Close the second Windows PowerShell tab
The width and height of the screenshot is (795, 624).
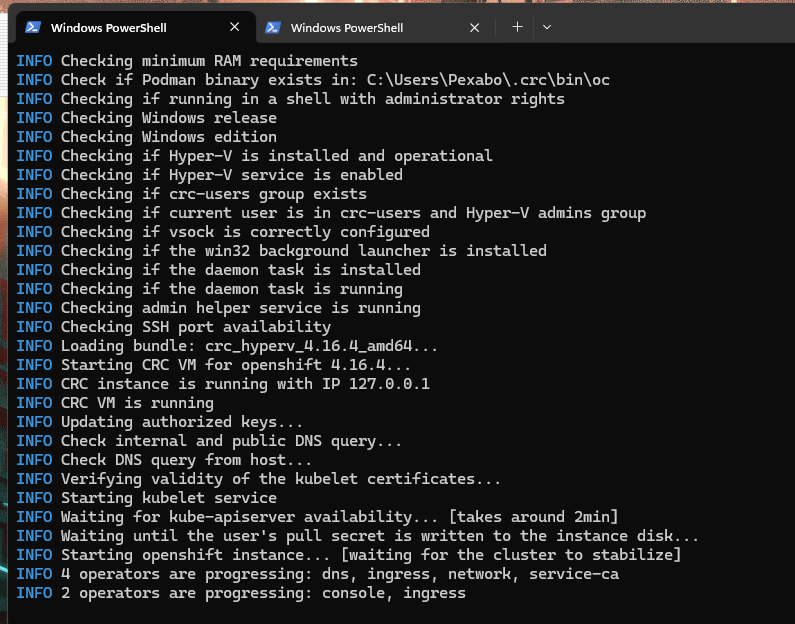click(475, 27)
